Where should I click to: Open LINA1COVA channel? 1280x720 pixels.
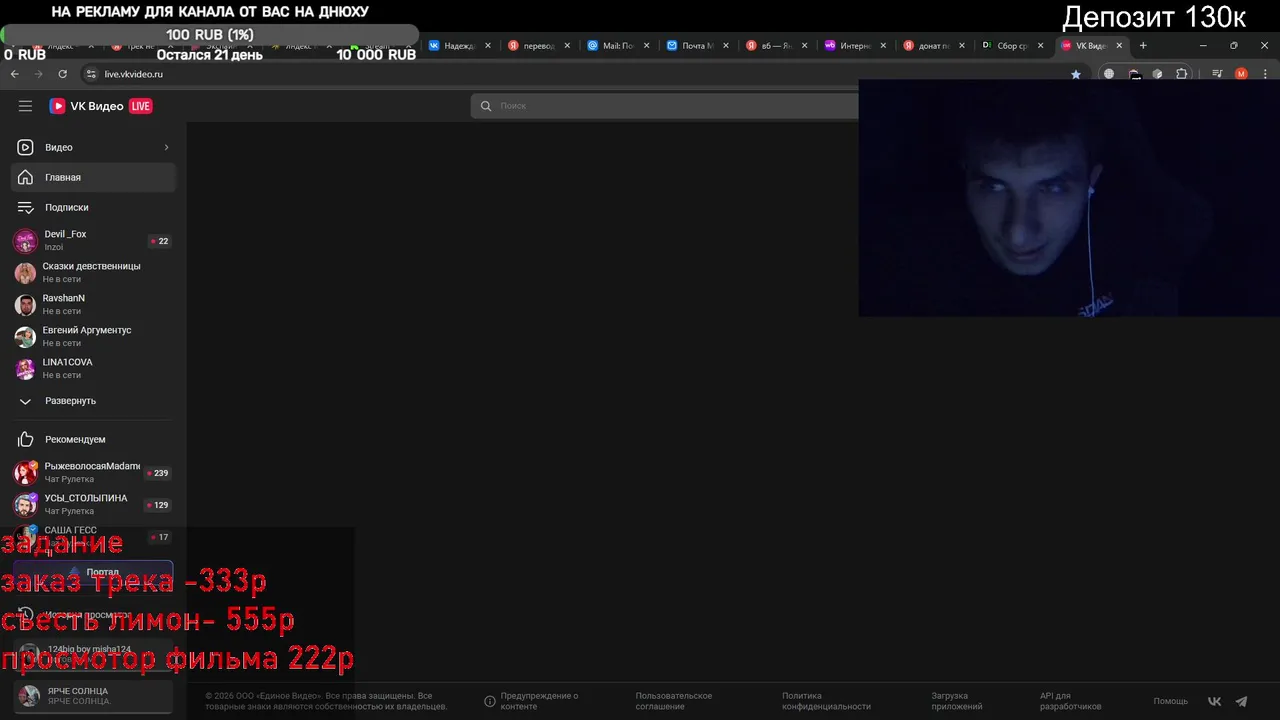tap(94, 368)
